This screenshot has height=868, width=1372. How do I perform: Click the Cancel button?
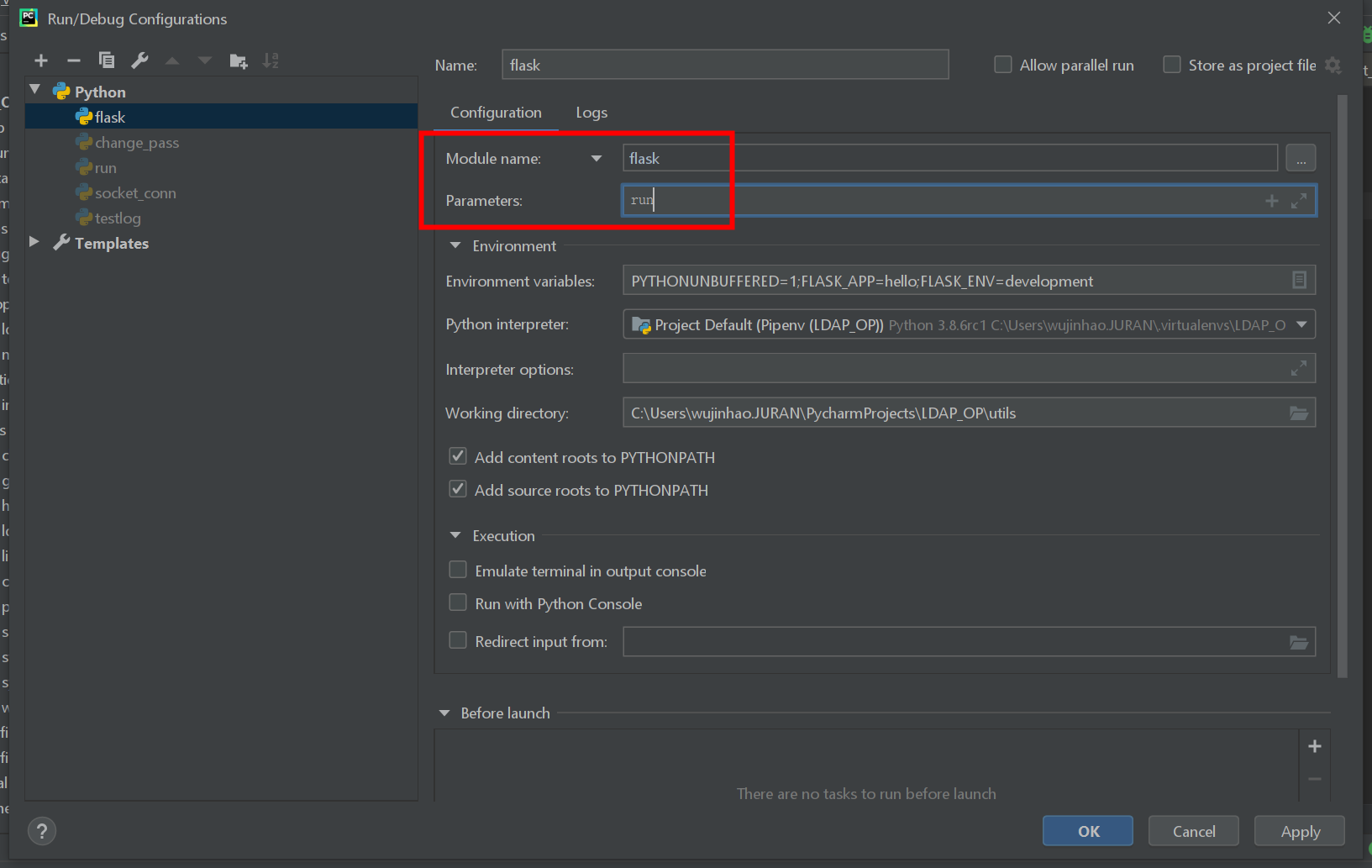click(1194, 831)
